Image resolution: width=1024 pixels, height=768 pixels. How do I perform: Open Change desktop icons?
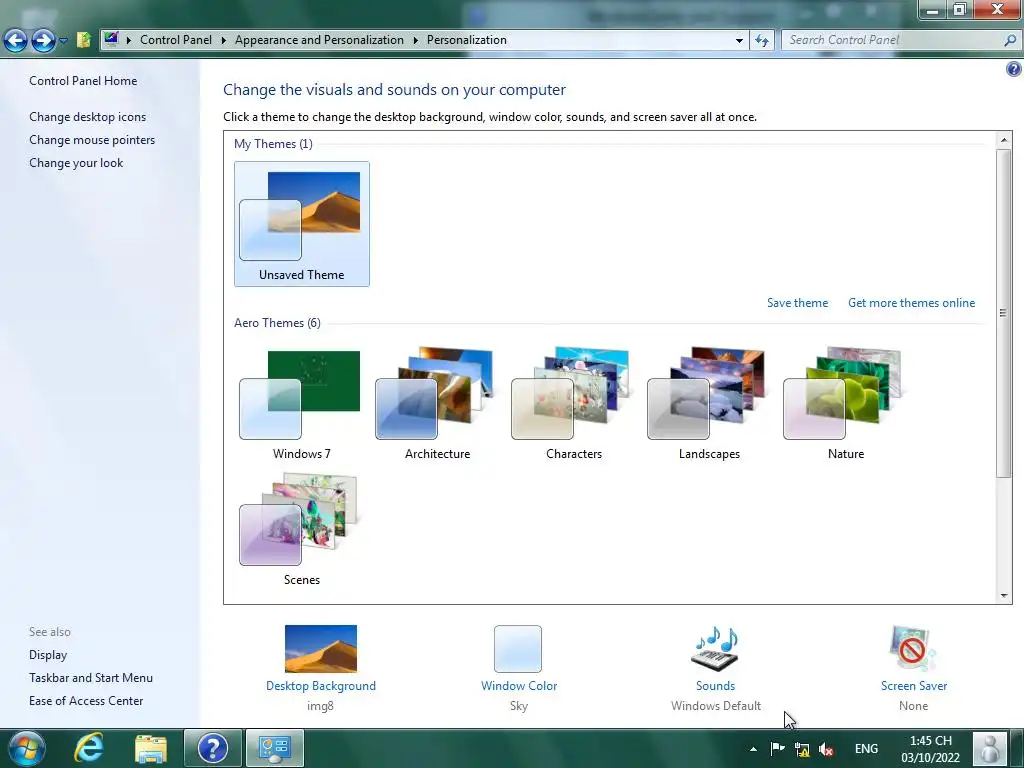[x=88, y=117]
